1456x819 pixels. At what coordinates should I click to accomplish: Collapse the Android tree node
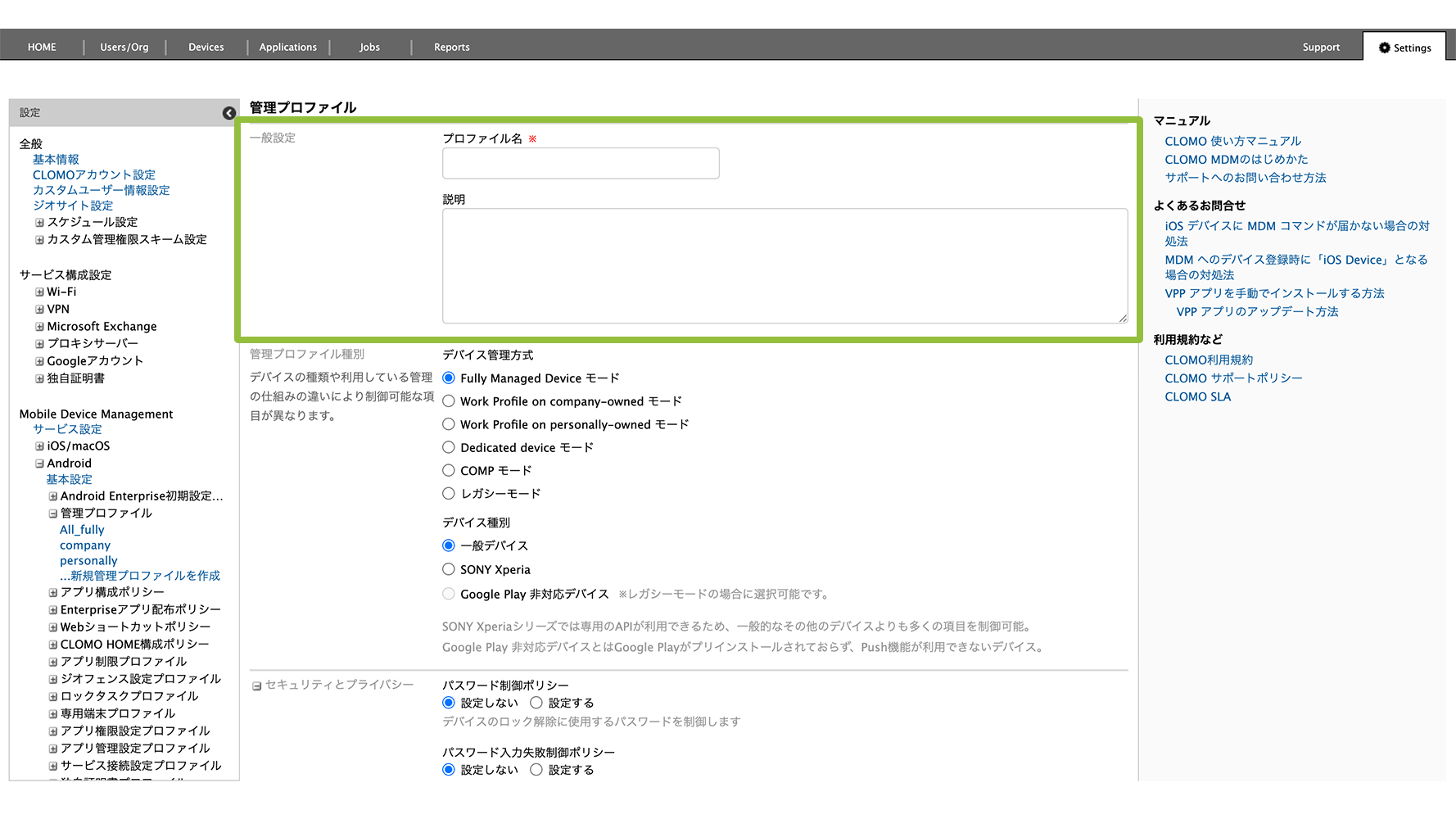coord(39,464)
